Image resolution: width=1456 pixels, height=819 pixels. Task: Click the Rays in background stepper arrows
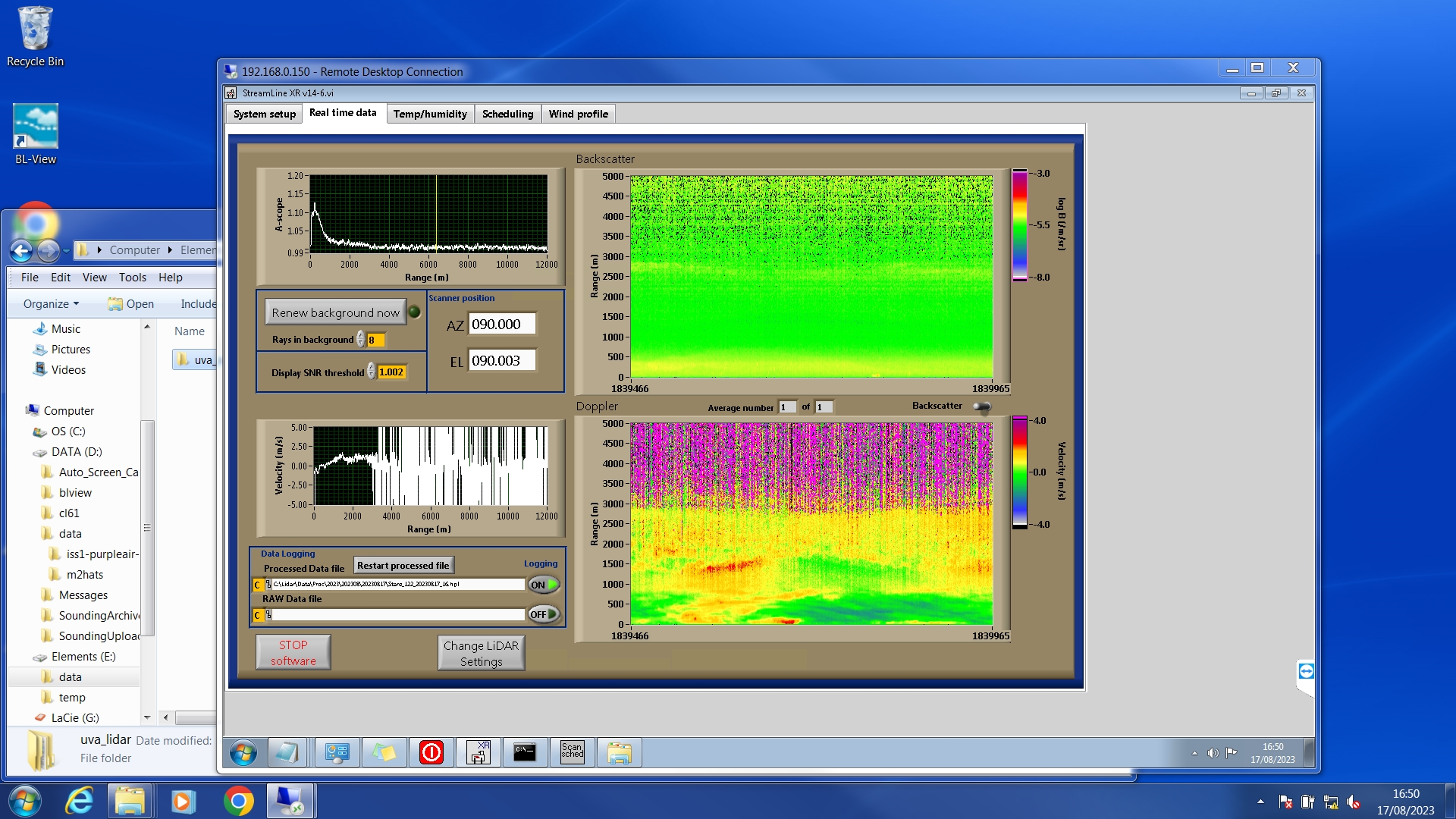(361, 340)
